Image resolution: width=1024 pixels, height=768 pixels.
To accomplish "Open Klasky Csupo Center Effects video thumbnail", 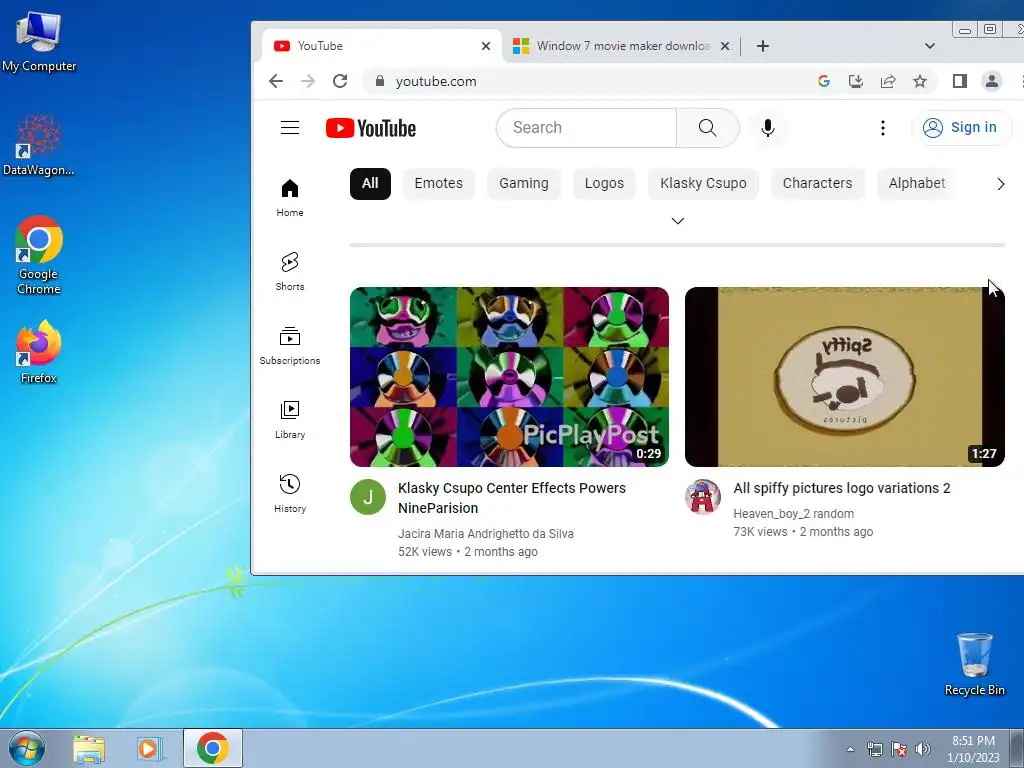I will click(x=509, y=377).
